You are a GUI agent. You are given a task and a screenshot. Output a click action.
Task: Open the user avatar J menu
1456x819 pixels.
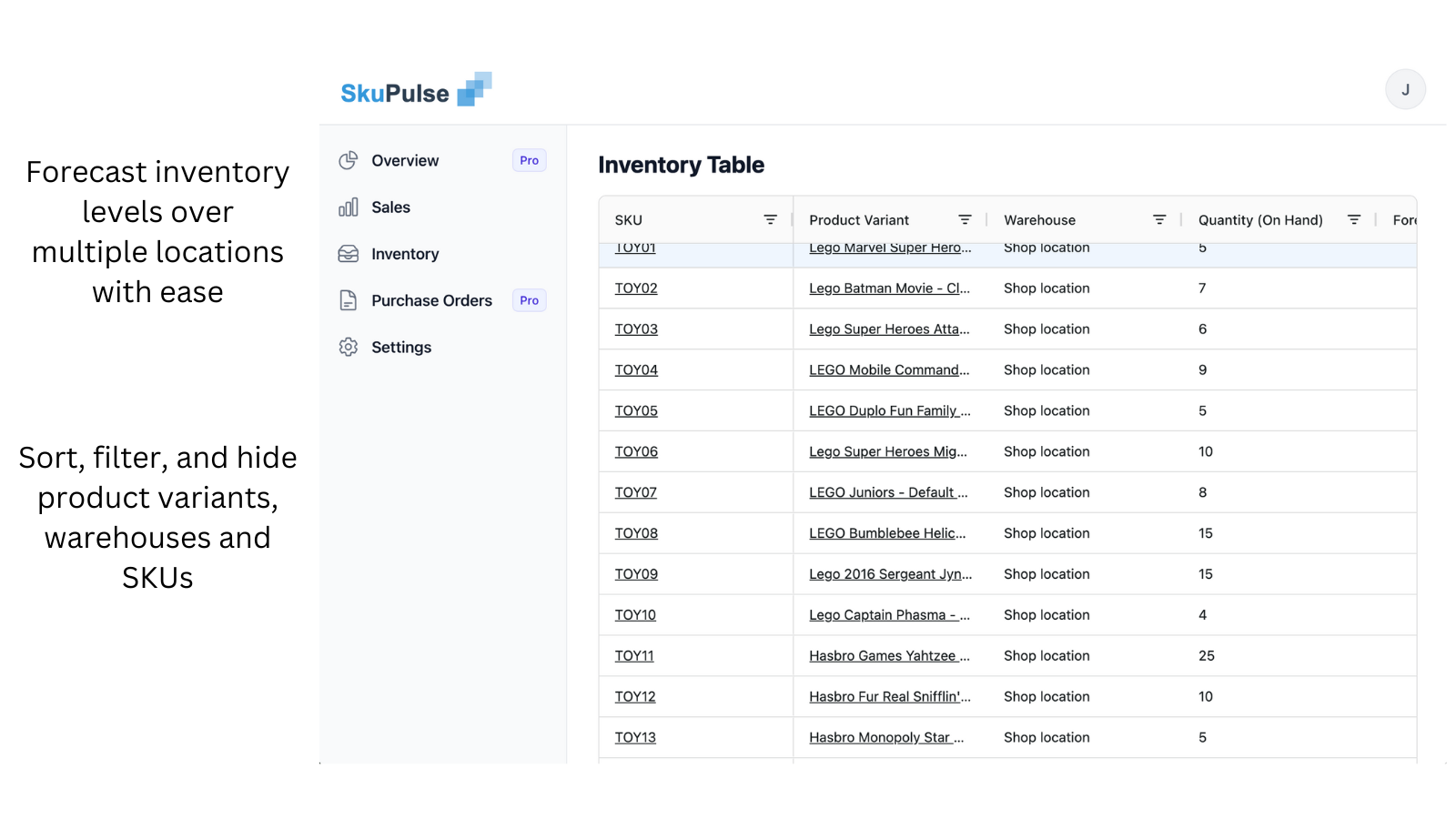(1405, 89)
